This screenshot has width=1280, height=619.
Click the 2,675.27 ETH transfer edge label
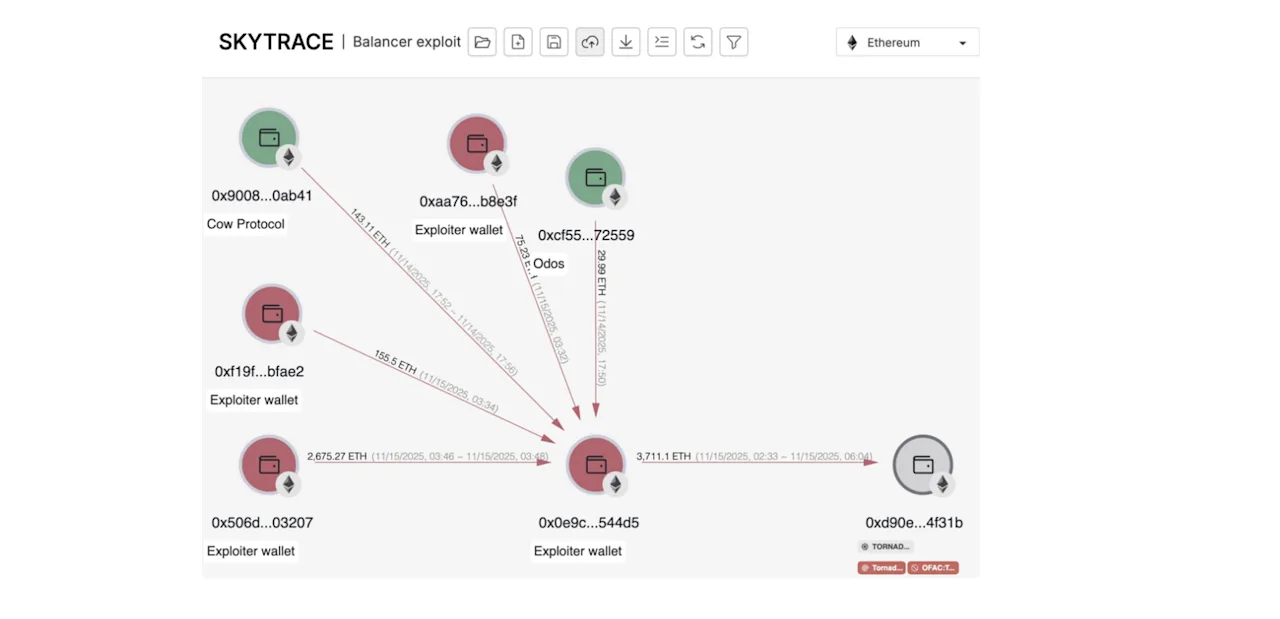pyautogui.click(x=337, y=456)
